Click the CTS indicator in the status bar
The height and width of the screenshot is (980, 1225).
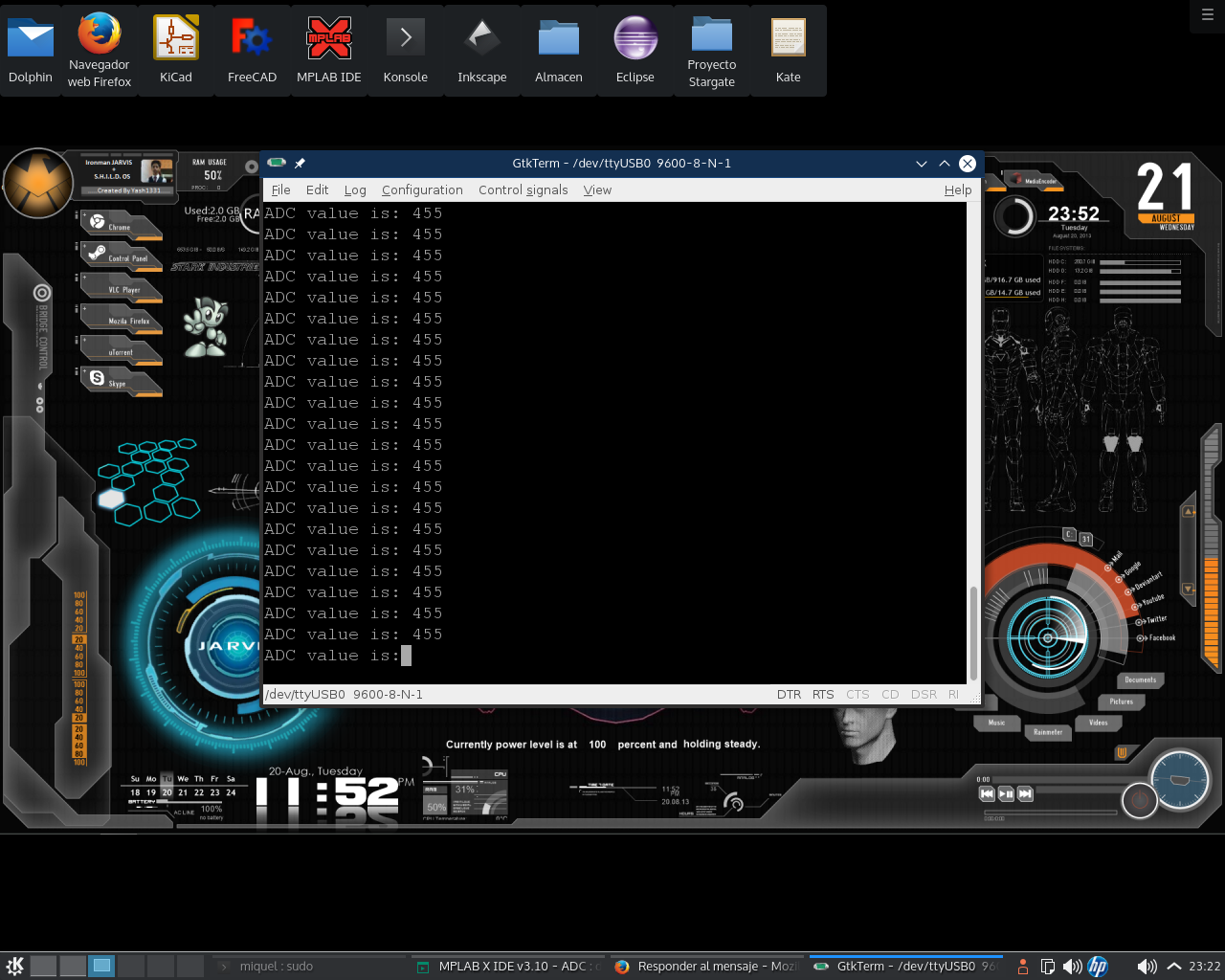click(857, 695)
